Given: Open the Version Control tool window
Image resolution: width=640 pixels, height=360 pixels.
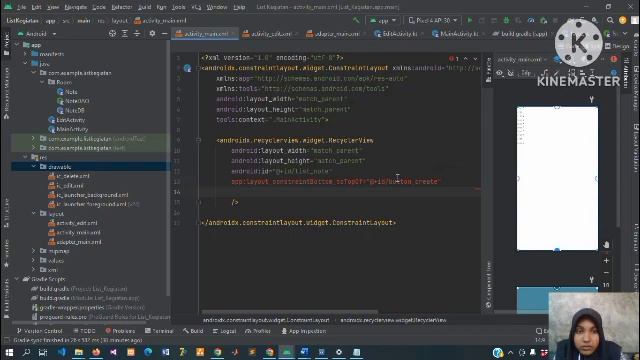Looking at the screenshot, I should (x=39, y=331).
